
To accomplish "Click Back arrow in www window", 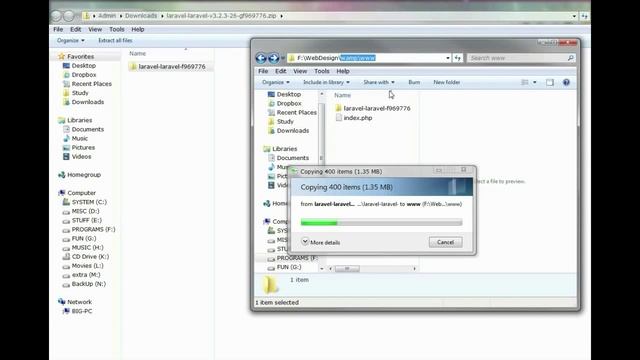I will (x=261, y=58).
